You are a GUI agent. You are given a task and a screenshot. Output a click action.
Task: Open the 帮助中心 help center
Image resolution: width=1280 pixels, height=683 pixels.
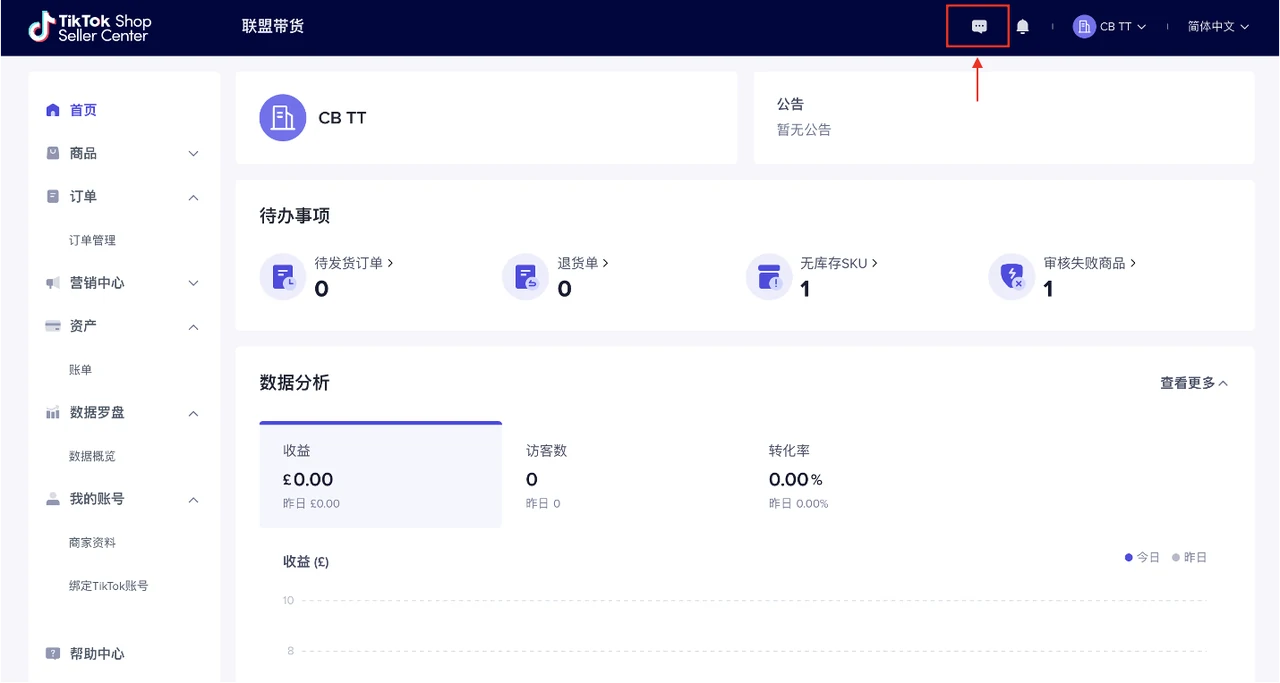click(x=97, y=653)
